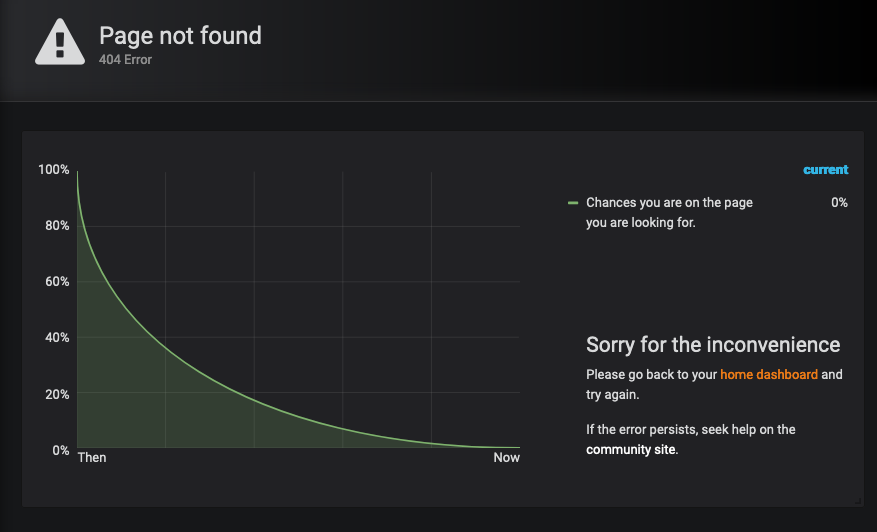877x532 pixels.
Task: Click the 100% y-axis label
Action: tap(54, 170)
